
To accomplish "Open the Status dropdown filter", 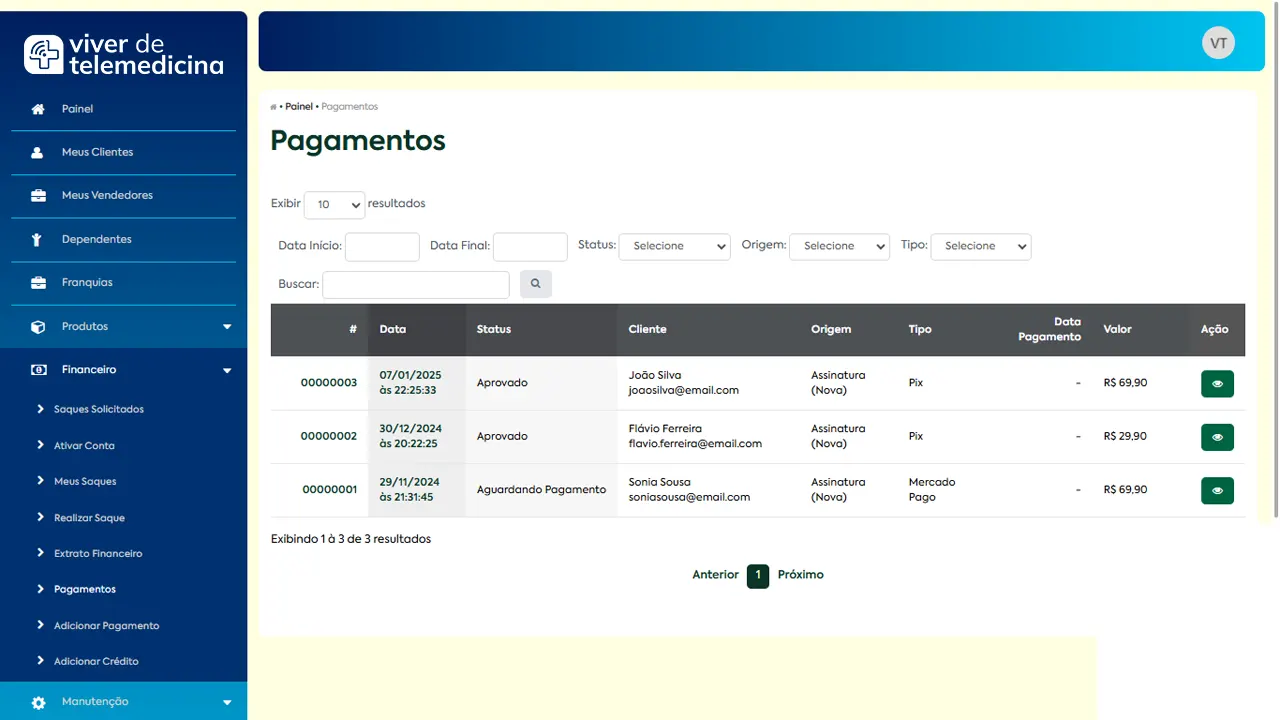I will [x=674, y=246].
